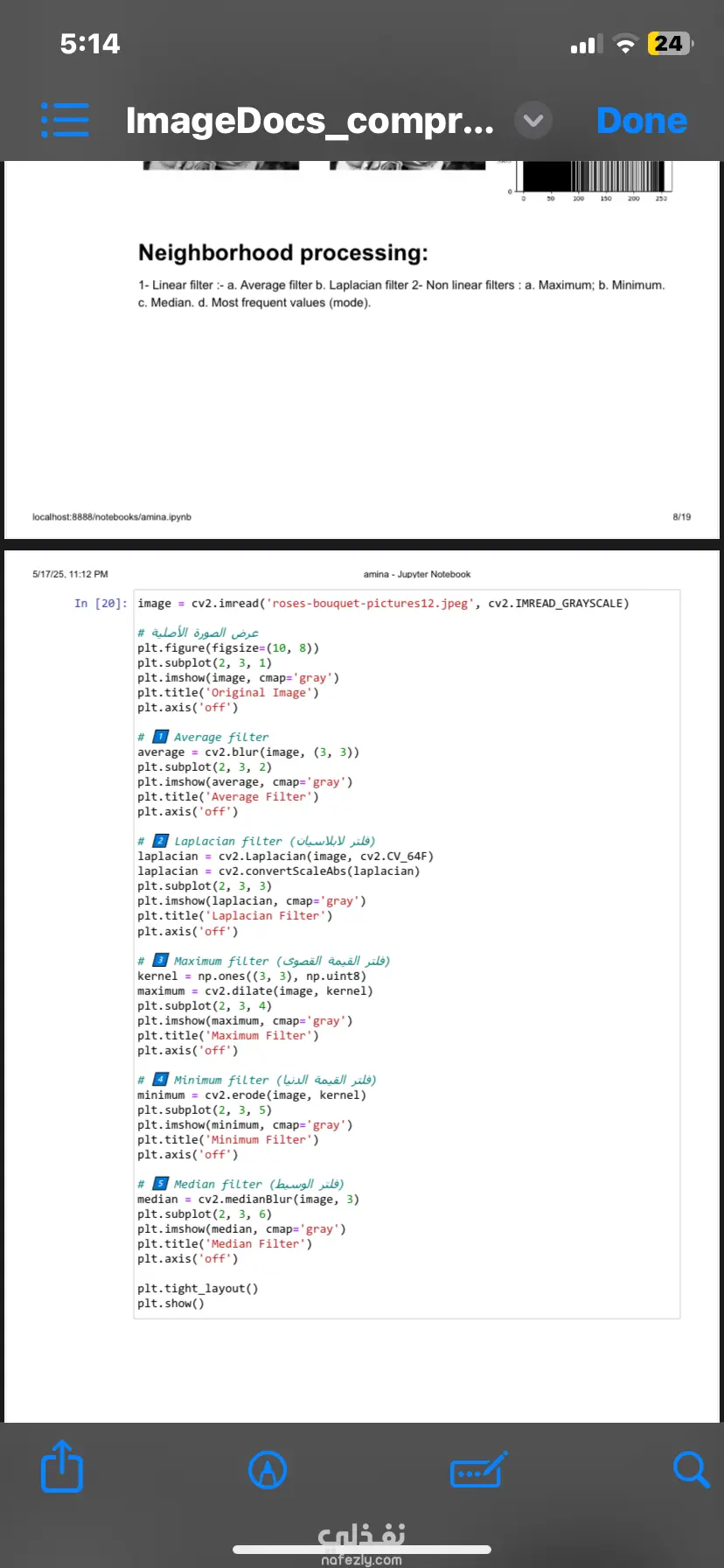Click the cv2.erode(image, kernel) line
Viewport: 724px width, 1568px height.
click(252, 1095)
